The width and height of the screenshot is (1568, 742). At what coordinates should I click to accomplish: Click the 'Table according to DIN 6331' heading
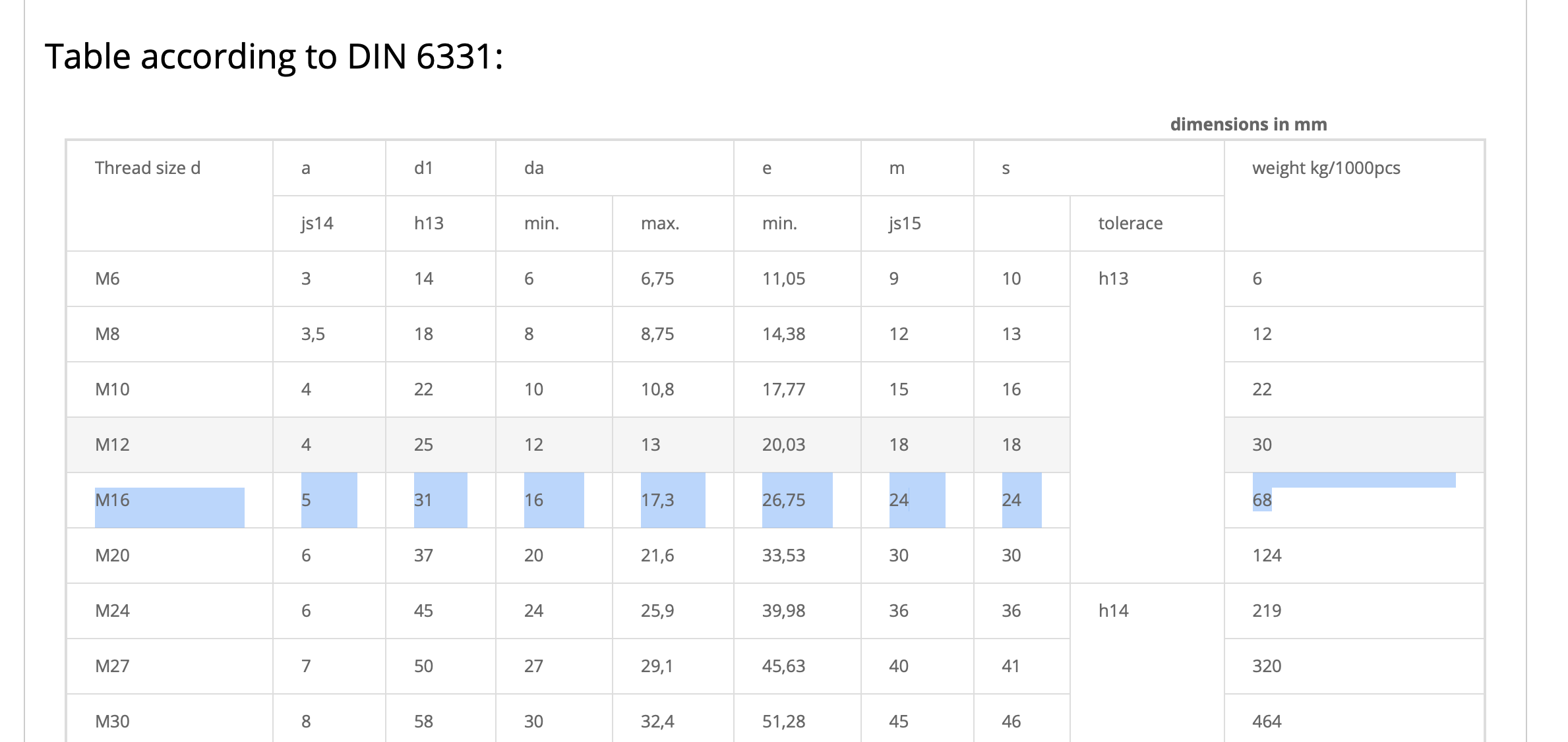(274, 57)
